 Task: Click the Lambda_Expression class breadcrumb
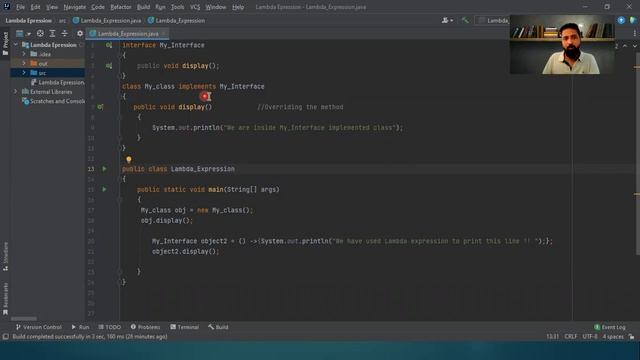(176, 20)
